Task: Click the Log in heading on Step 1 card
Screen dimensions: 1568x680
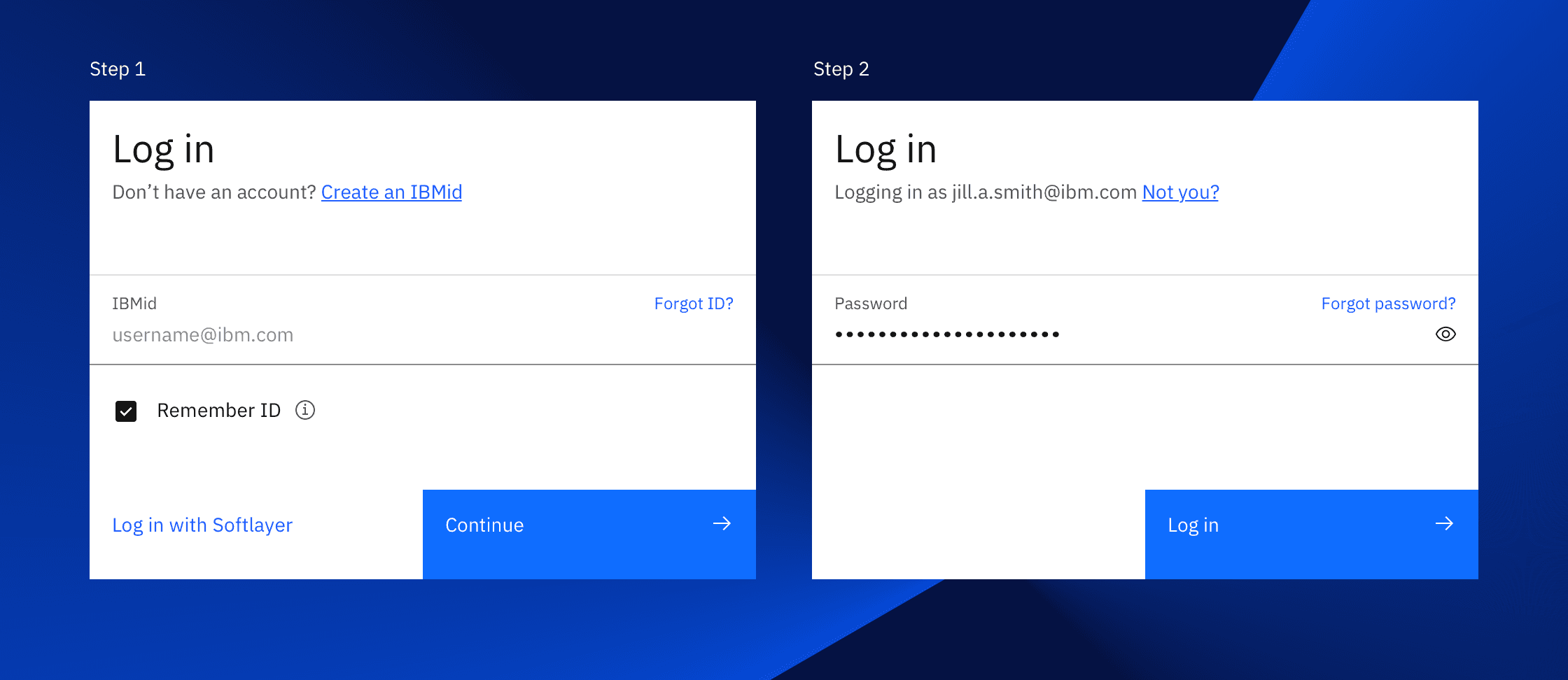Action: [164, 148]
